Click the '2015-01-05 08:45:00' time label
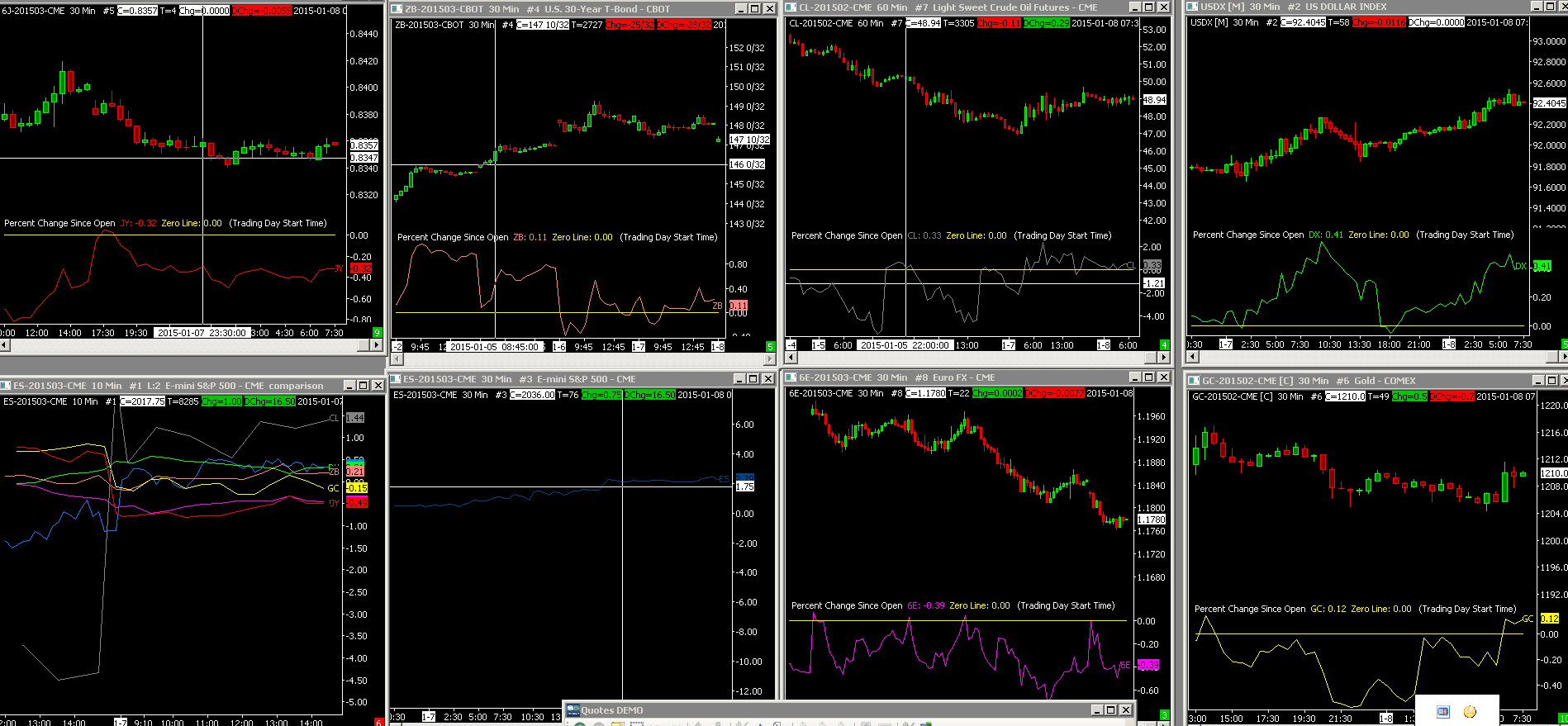 pos(494,347)
